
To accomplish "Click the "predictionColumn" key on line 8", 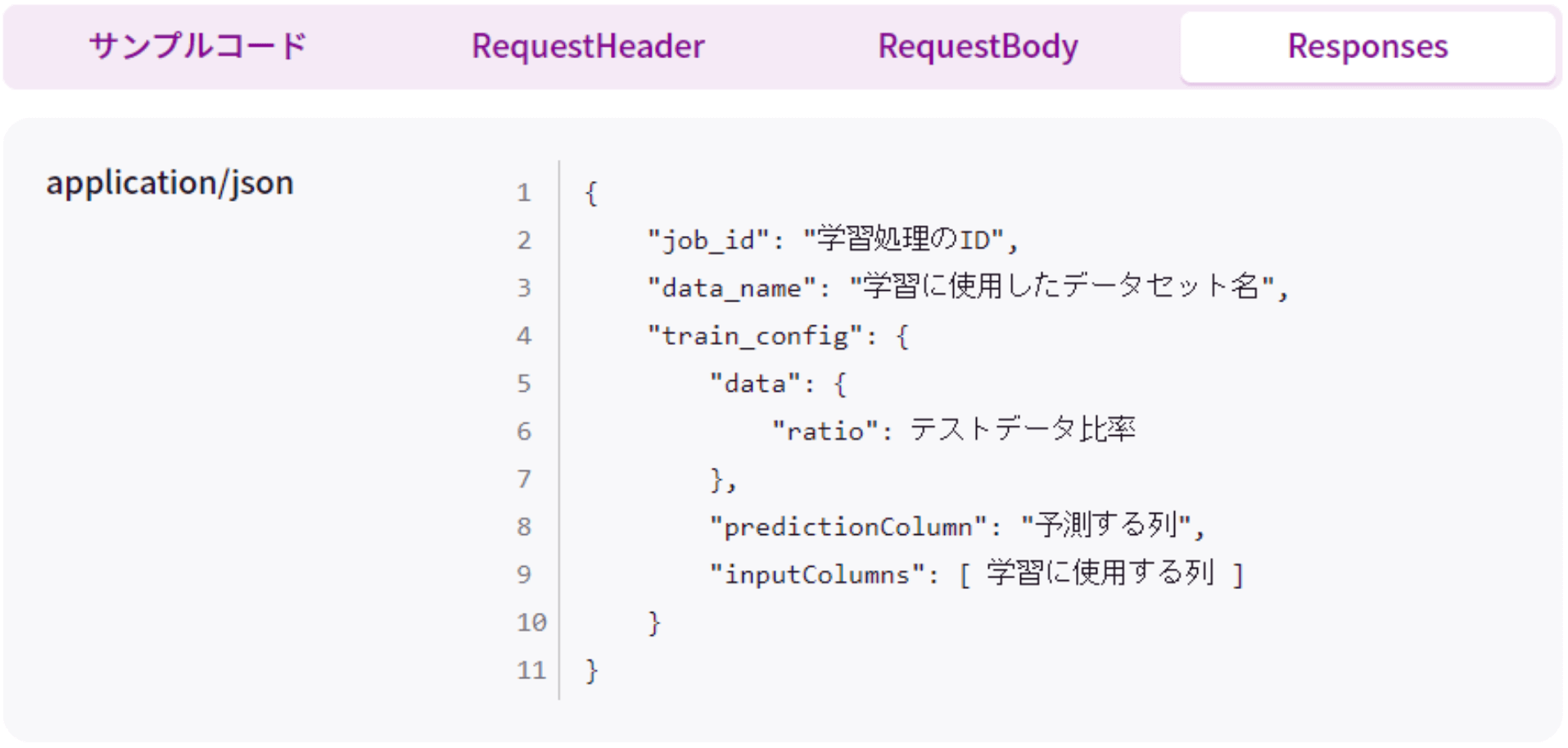I will (848, 527).
